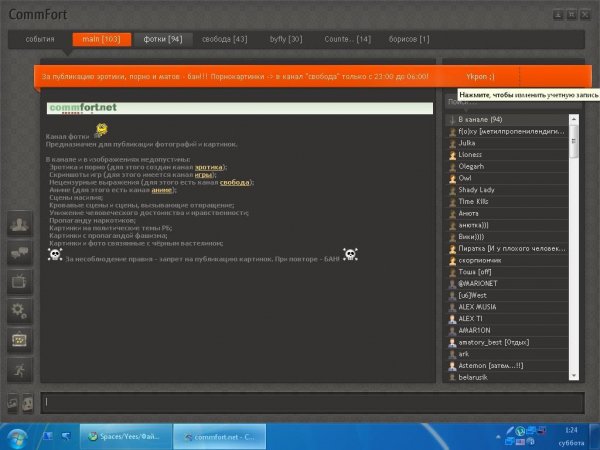Select user Julka in the list

pyautogui.click(x=508, y=143)
